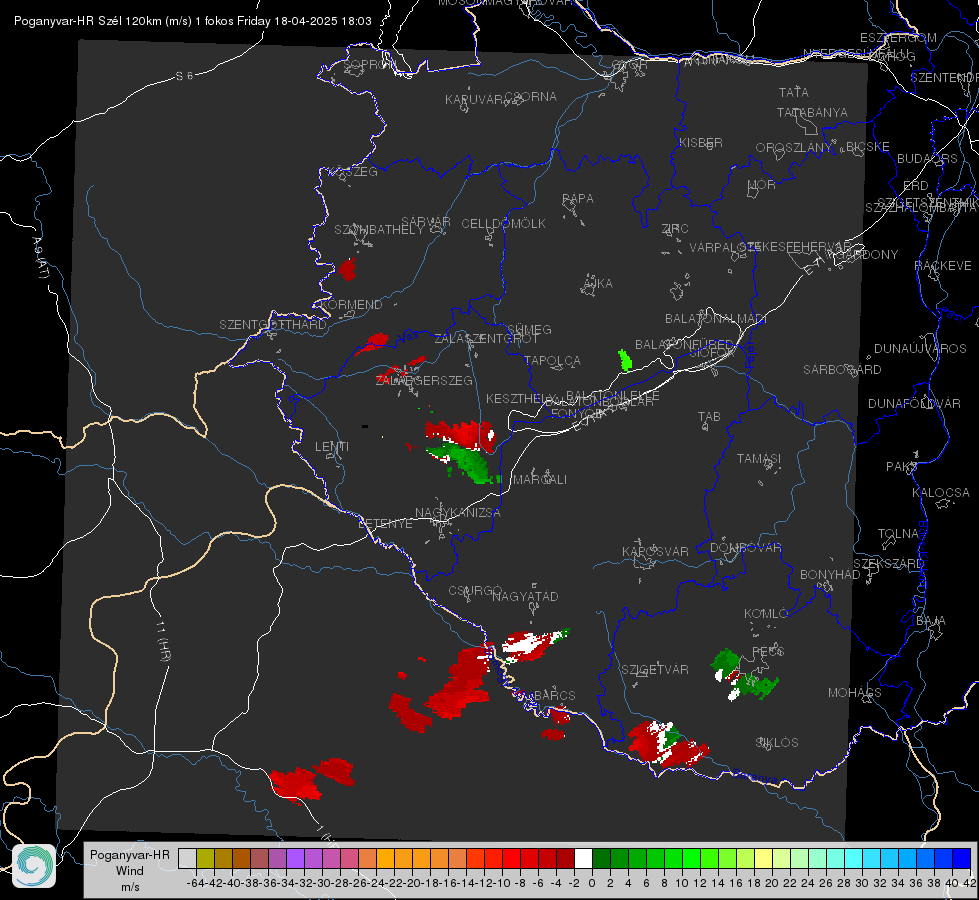Select the SZEKSZÁRD label
Viewport: 979px width, 900px height.
(x=888, y=564)
